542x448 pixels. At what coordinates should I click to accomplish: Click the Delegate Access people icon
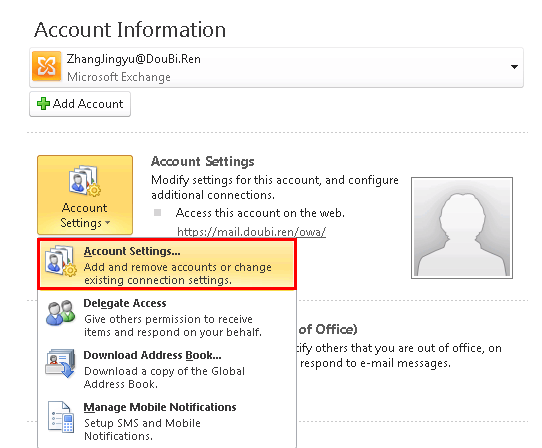60,312
